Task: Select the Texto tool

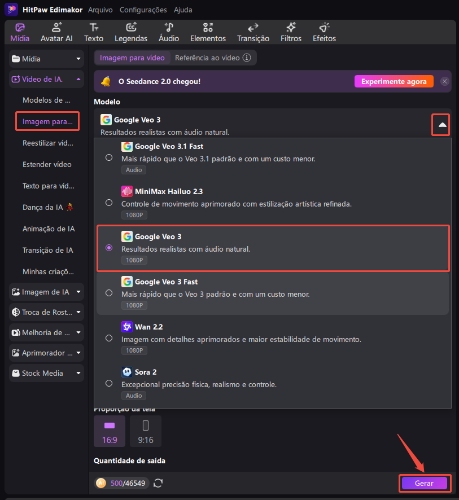Action: pos(94,32)
